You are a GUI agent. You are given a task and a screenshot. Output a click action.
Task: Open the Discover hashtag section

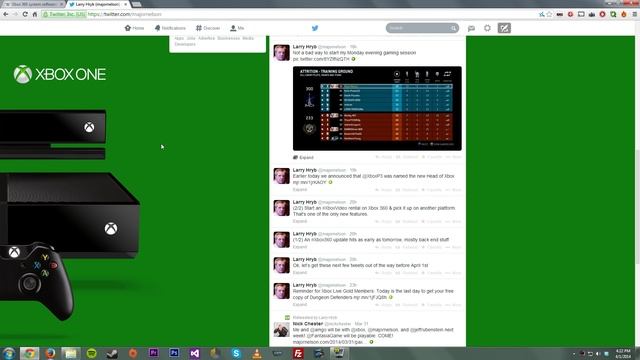(x=208, y=28)
